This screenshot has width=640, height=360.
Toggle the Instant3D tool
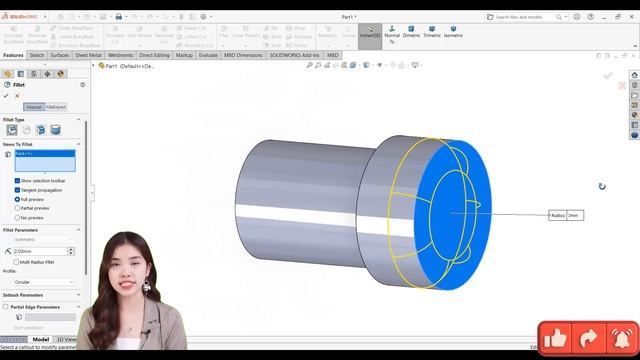(370, 35)
